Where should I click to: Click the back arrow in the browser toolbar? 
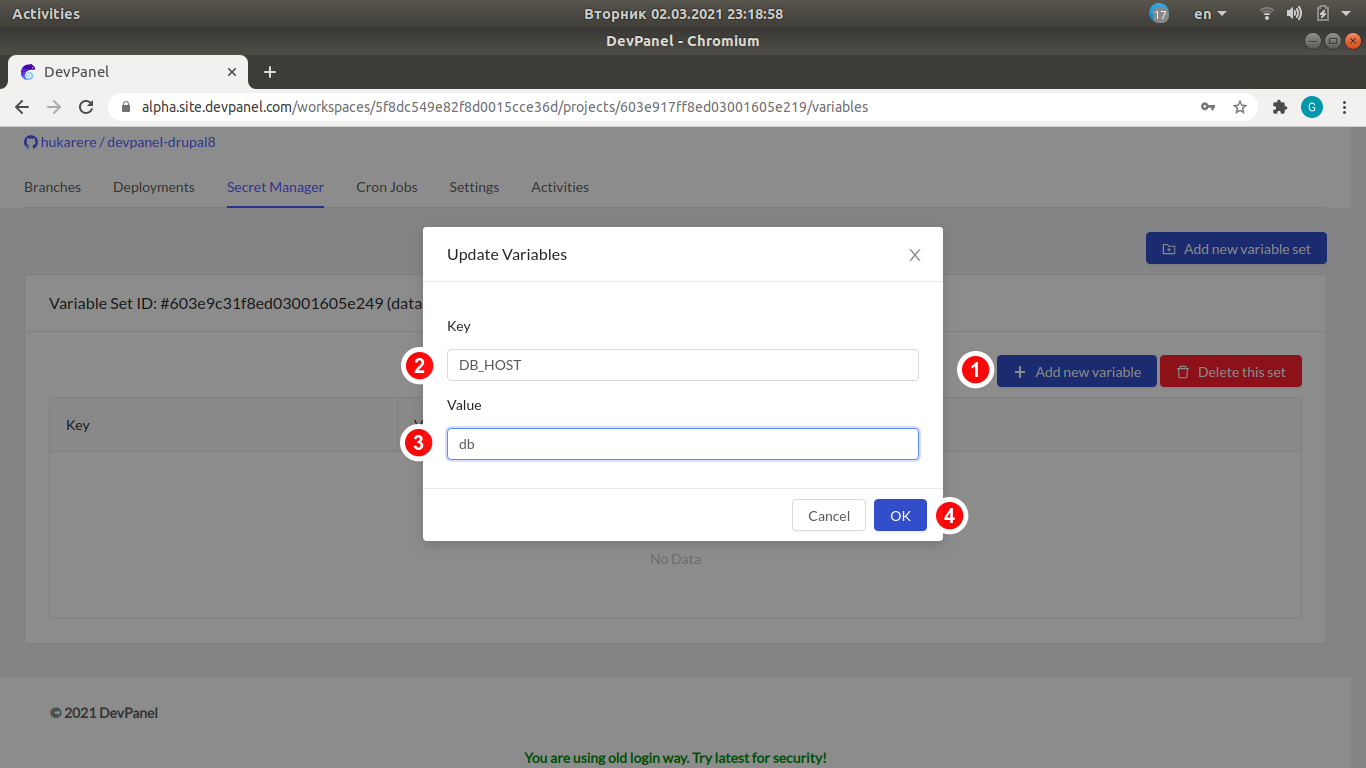point(22,106)
